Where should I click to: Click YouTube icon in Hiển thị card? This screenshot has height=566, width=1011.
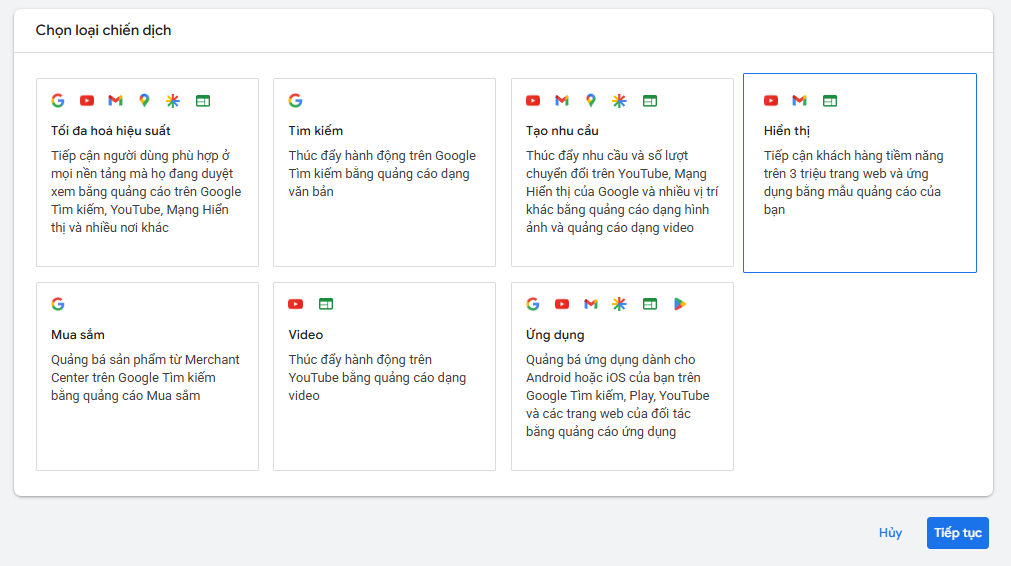point(771,101)
